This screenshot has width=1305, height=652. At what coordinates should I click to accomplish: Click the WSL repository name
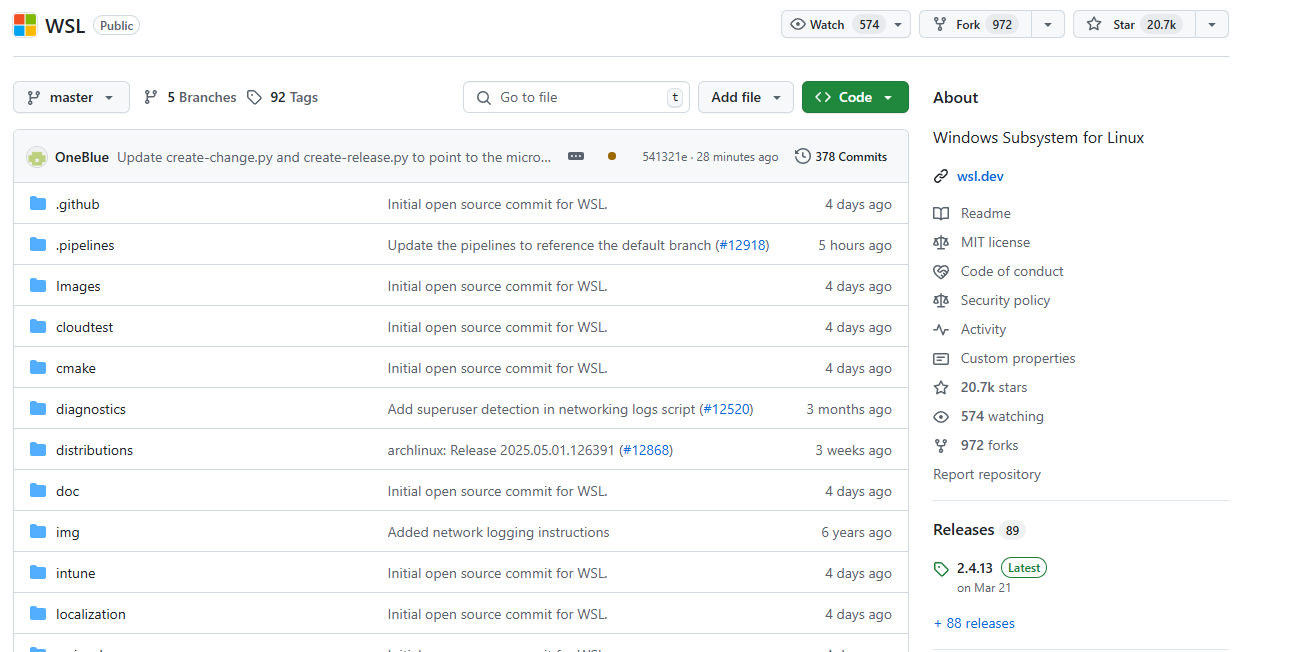[x=65, y=25]
